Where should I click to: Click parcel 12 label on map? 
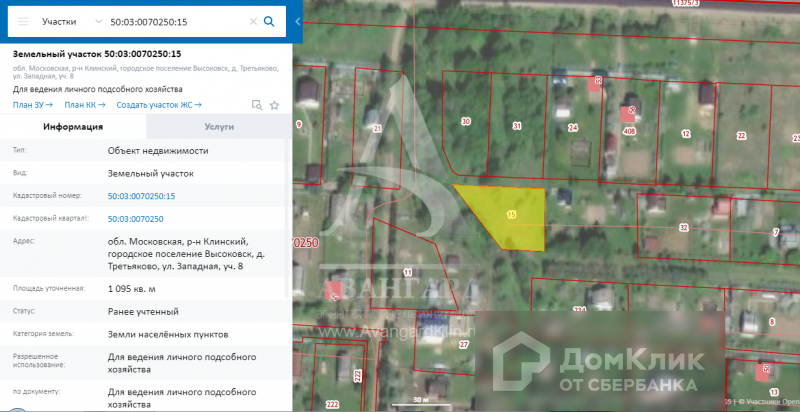pos(686,134)
